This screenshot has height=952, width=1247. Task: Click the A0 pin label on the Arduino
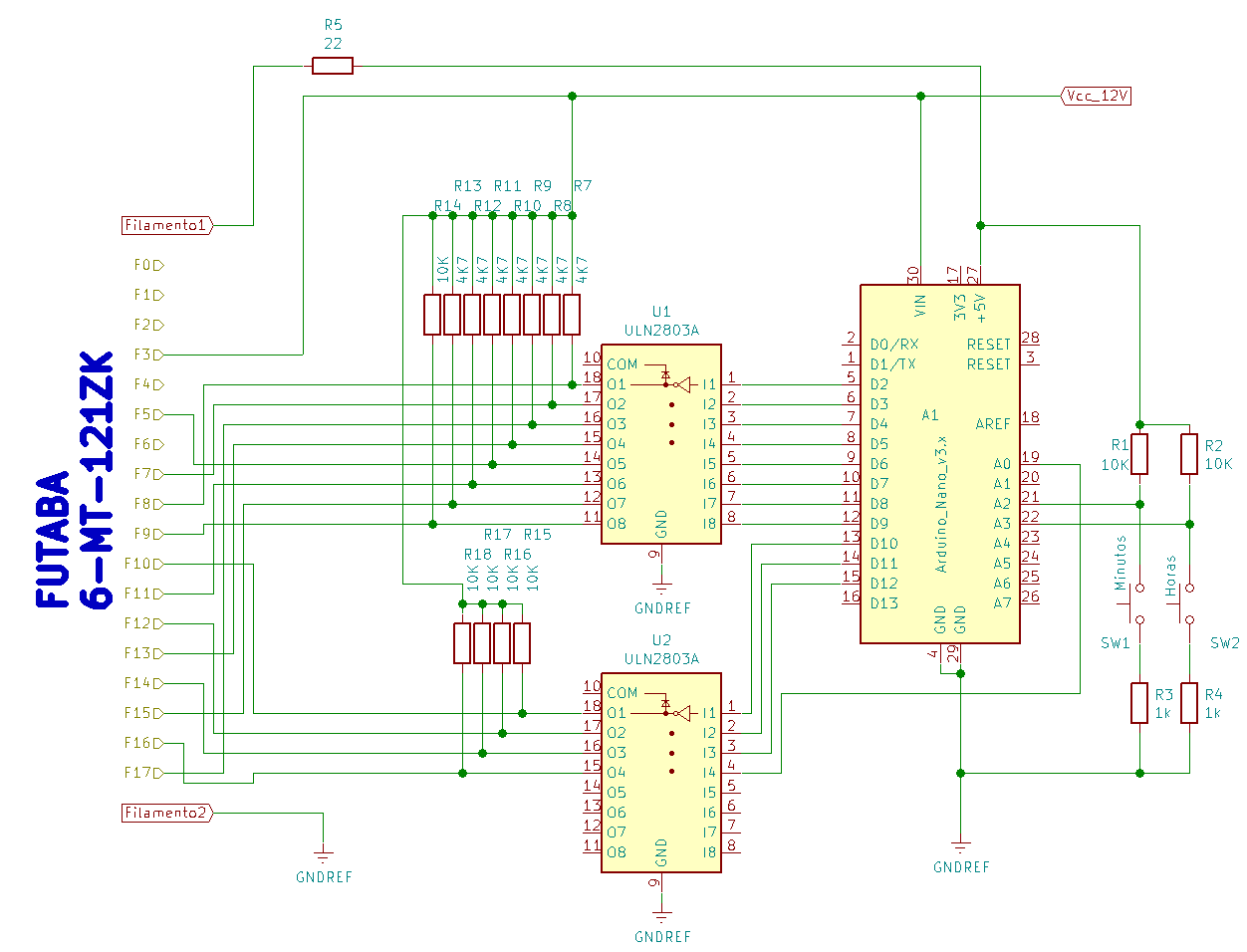[x=1002, y=464]
